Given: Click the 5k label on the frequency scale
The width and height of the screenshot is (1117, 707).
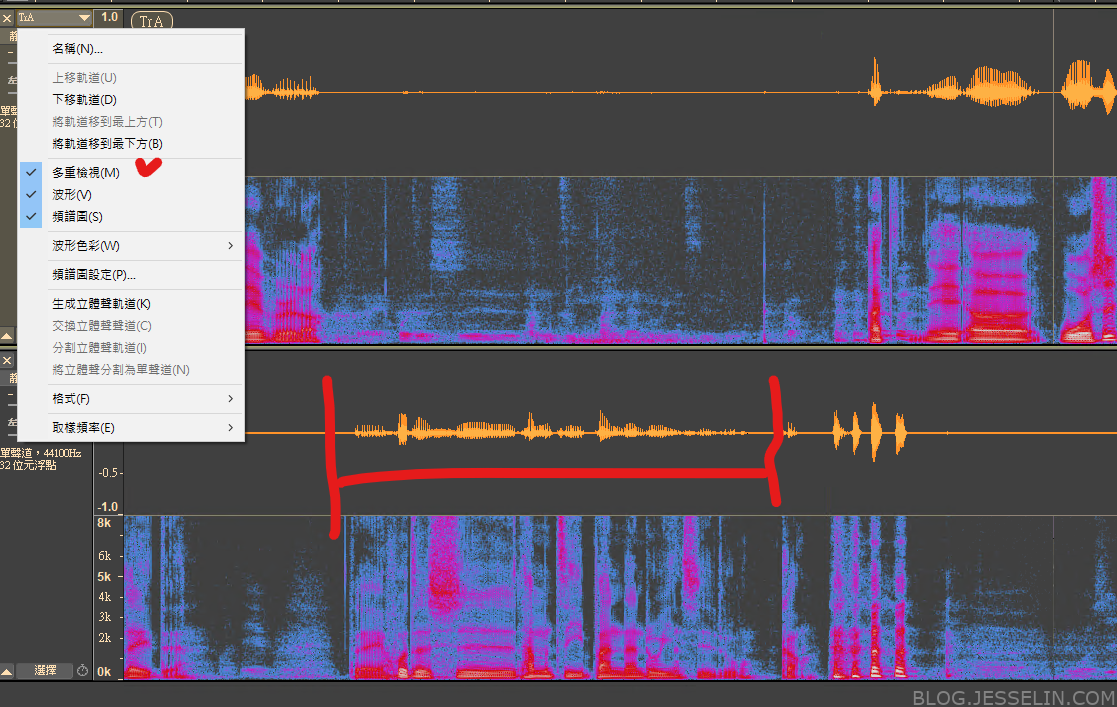Looking at the screenshot, I should [x=104, y=577].
